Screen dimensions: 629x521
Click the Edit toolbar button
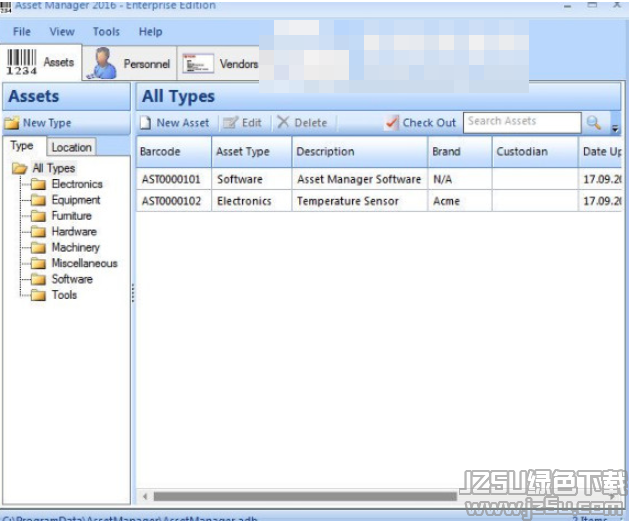[x=242, y=123]
